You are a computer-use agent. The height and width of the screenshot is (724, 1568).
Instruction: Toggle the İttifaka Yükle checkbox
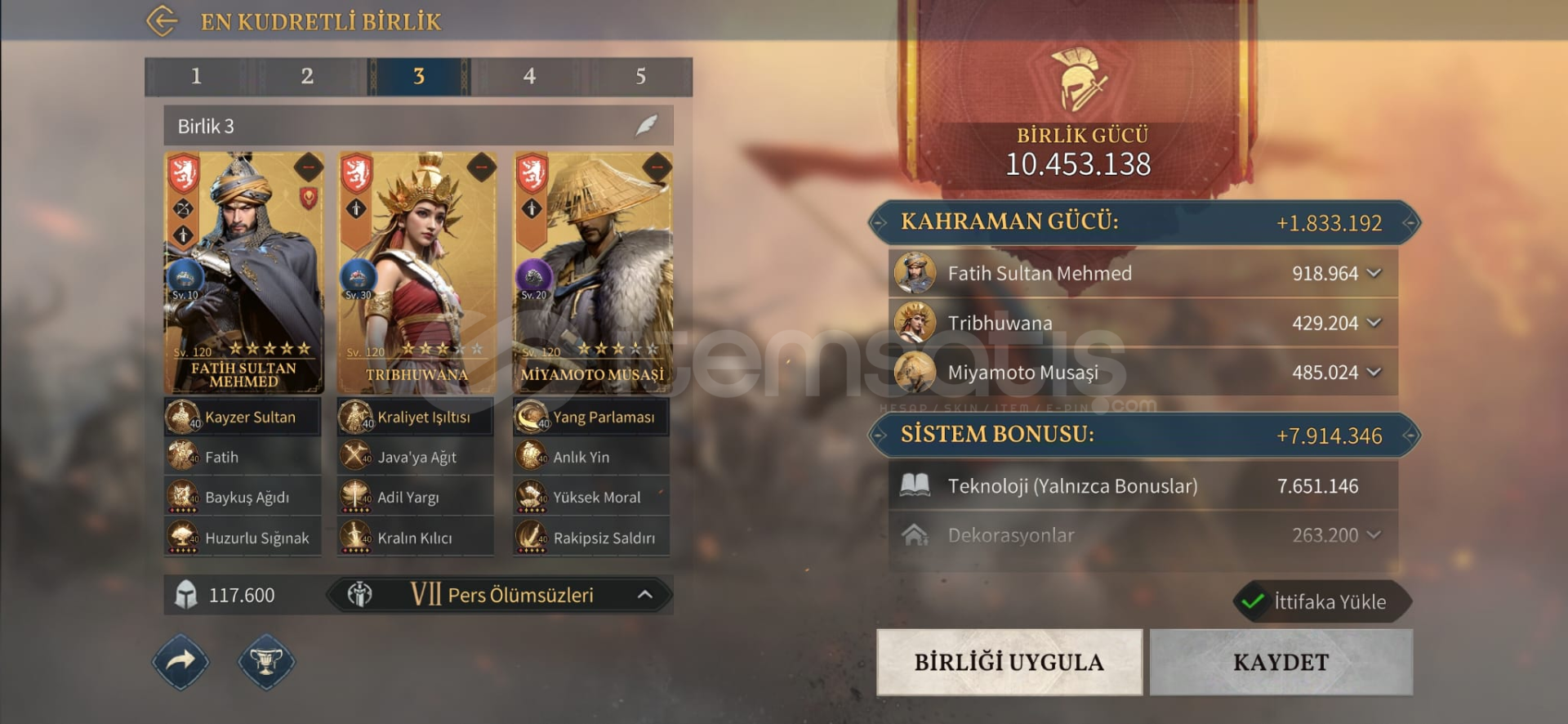1252,602
